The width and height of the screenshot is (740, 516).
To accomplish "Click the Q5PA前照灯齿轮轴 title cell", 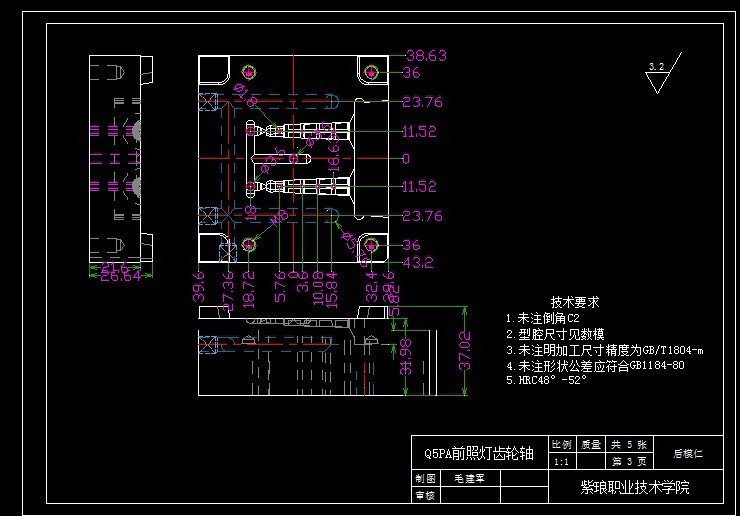I will point(479,453).
